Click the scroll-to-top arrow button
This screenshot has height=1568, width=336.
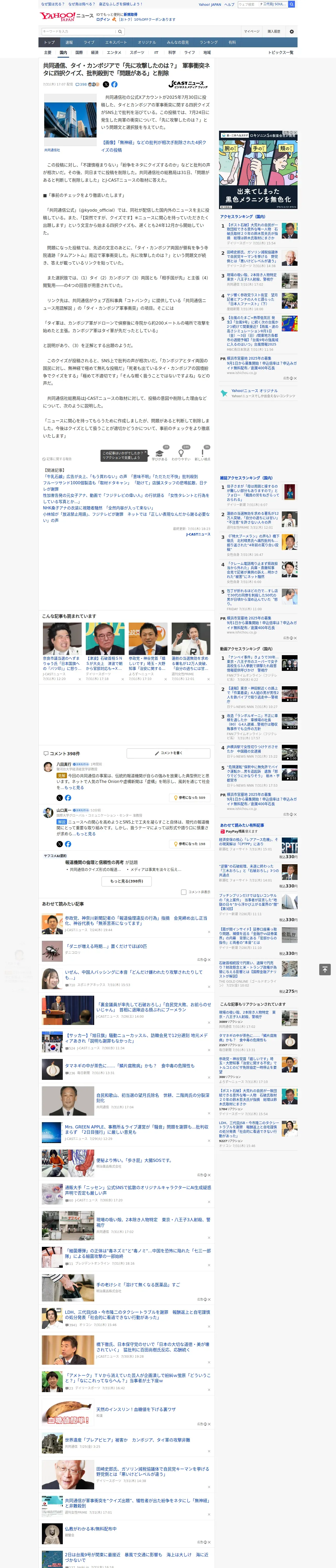325,969
